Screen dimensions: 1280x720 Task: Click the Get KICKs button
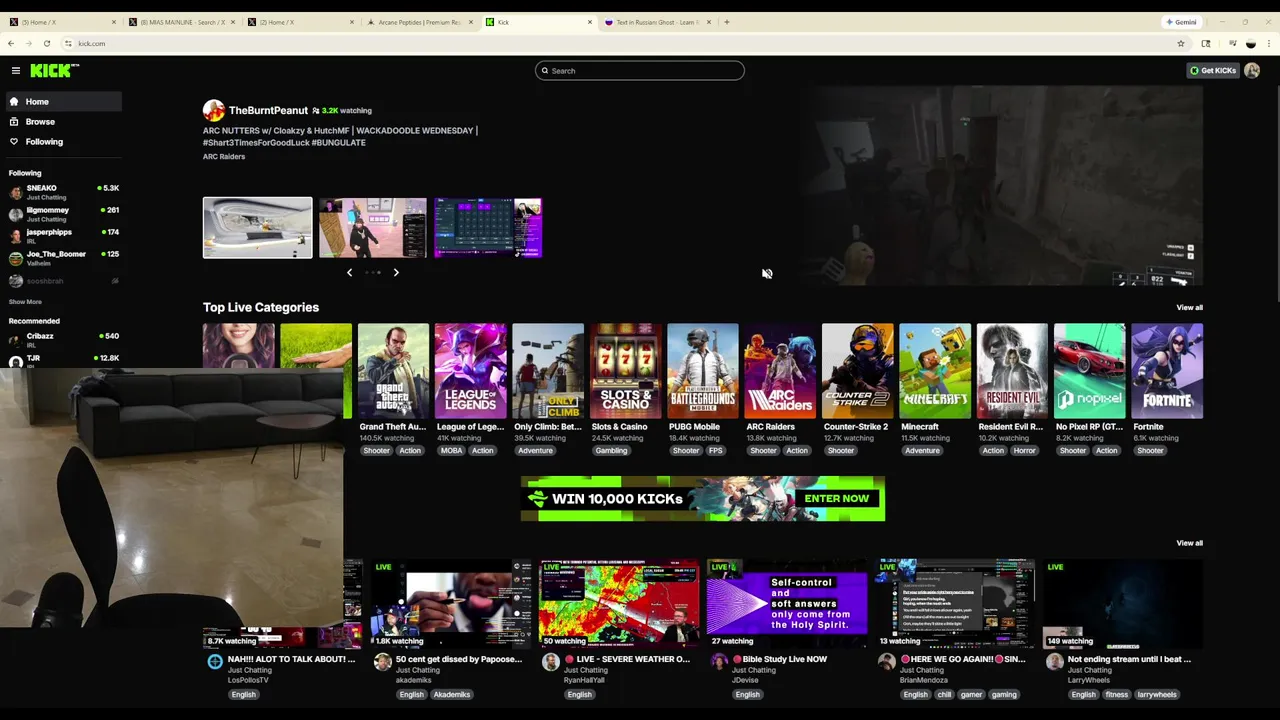pyautogui.click(x=1213, y=70)
